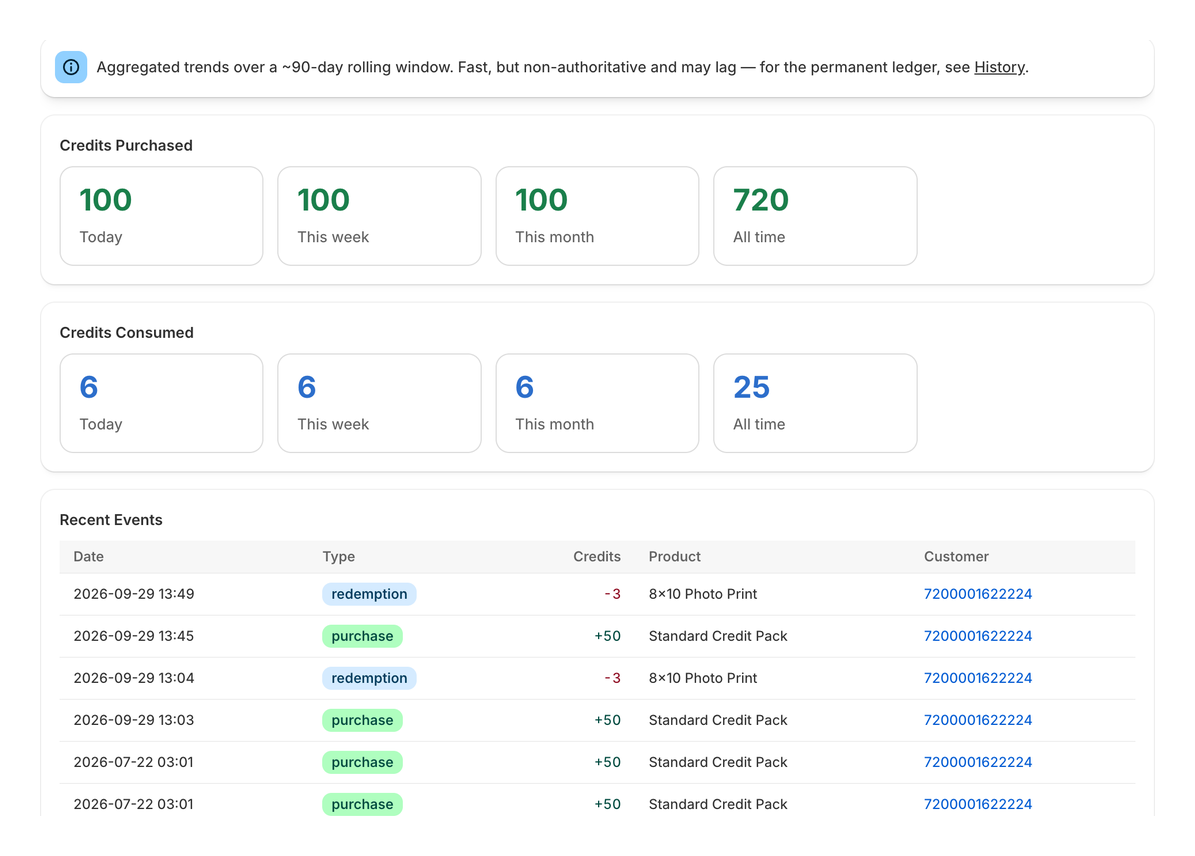Select the Credits Consumed This week card
Image resolution: width=1195 pixels, height=856 pixels.
[380, 403]
